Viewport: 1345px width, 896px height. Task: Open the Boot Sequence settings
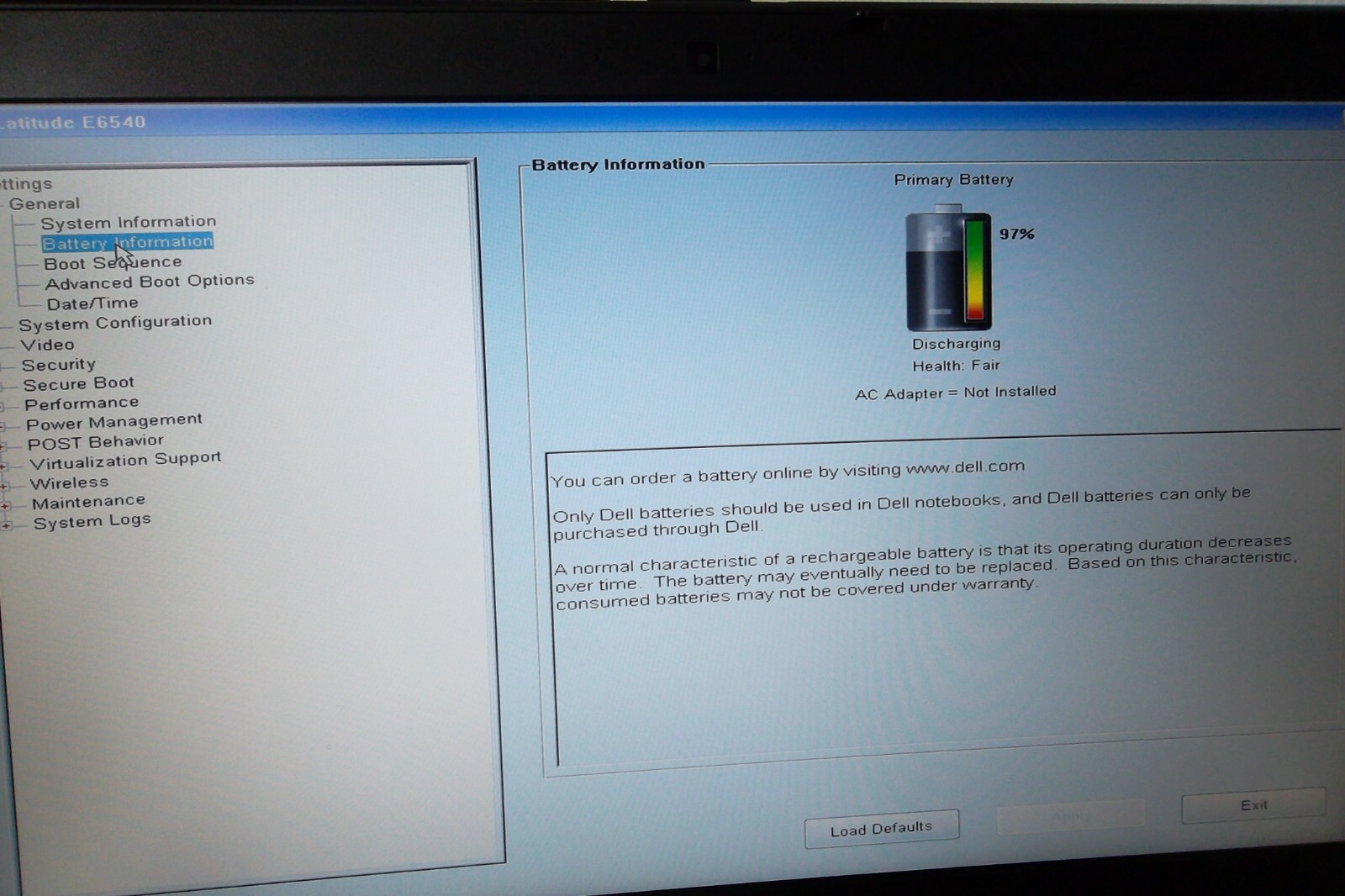(x=113, y=262)
